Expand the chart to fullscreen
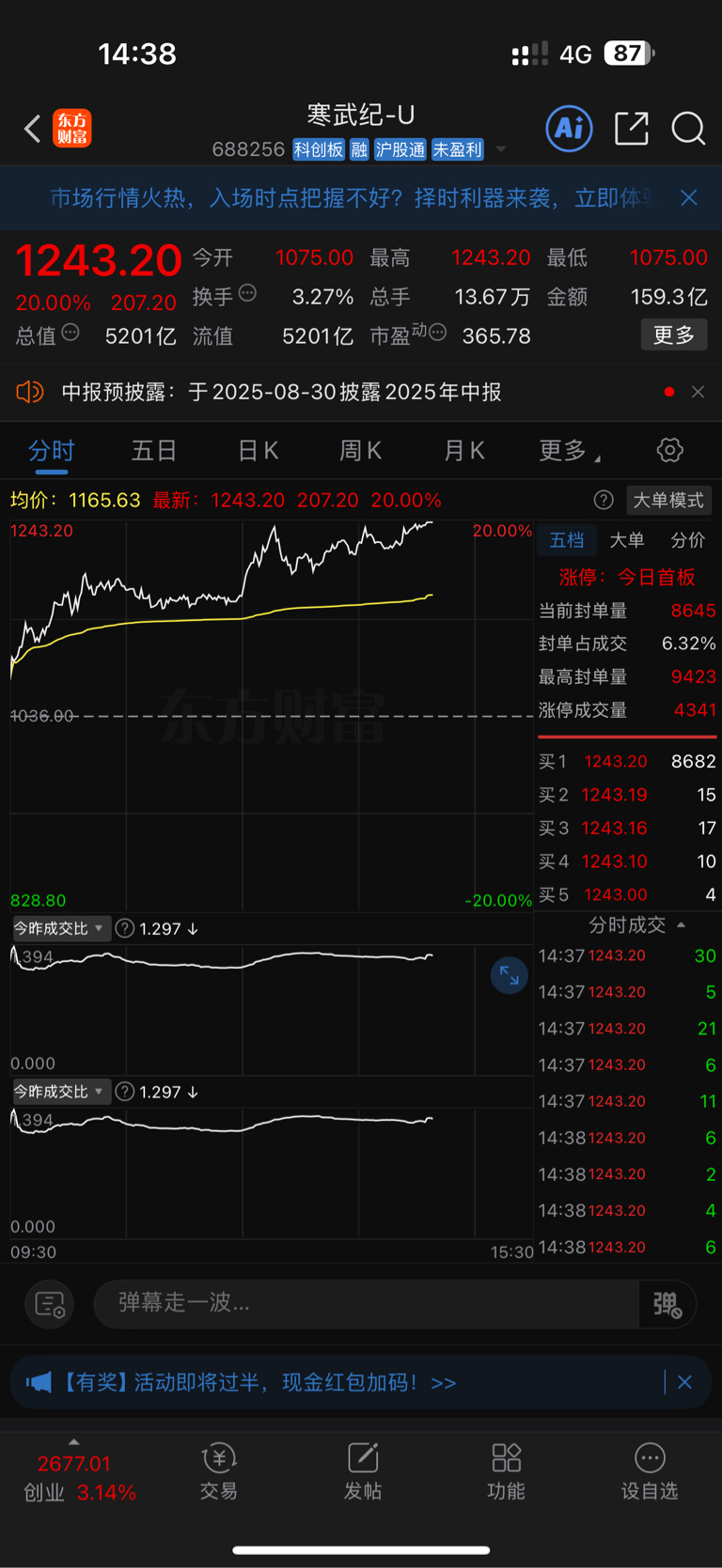This screenshot has height=1568, width=722. pos(509,975)
